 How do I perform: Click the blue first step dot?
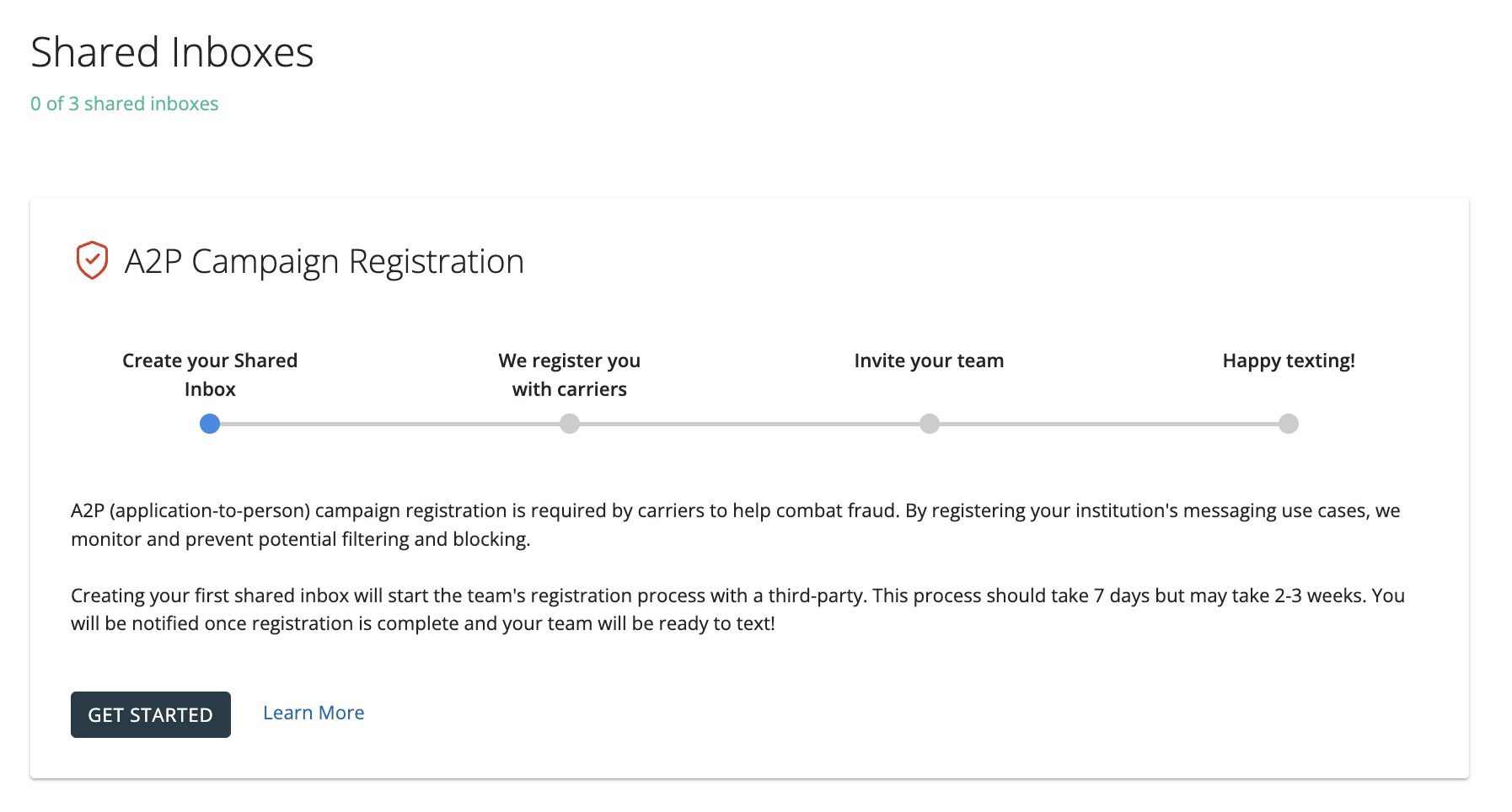click(x=210, y=424)
